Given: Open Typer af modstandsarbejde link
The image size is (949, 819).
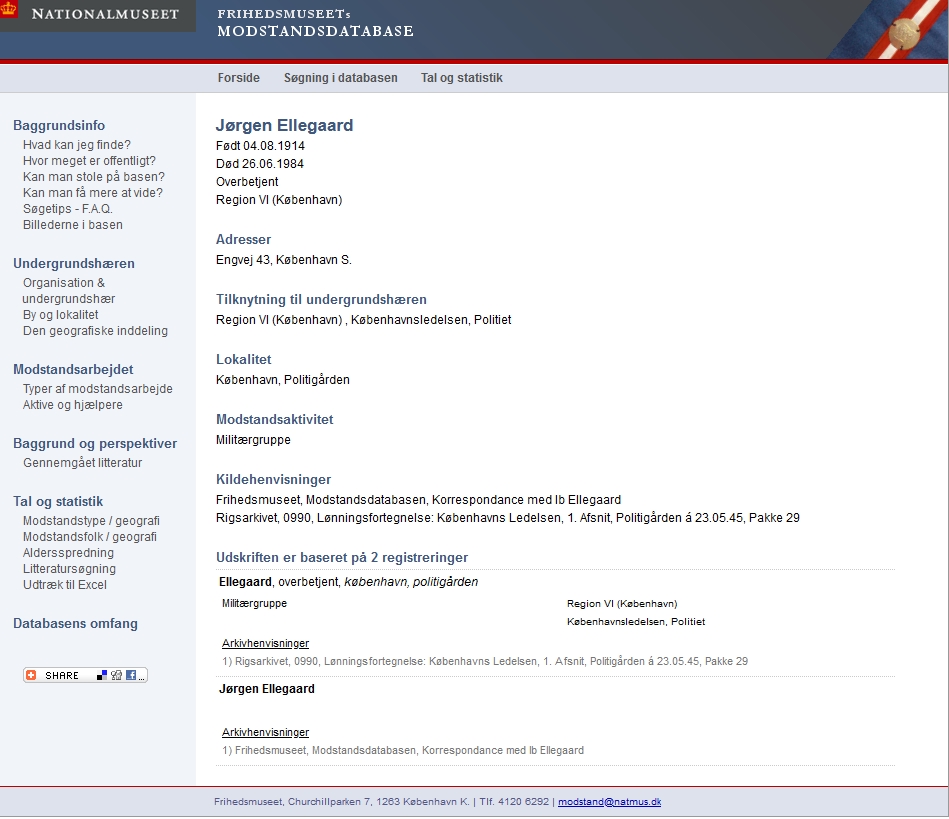Looking at the screenshot, I should coord(97,389).
